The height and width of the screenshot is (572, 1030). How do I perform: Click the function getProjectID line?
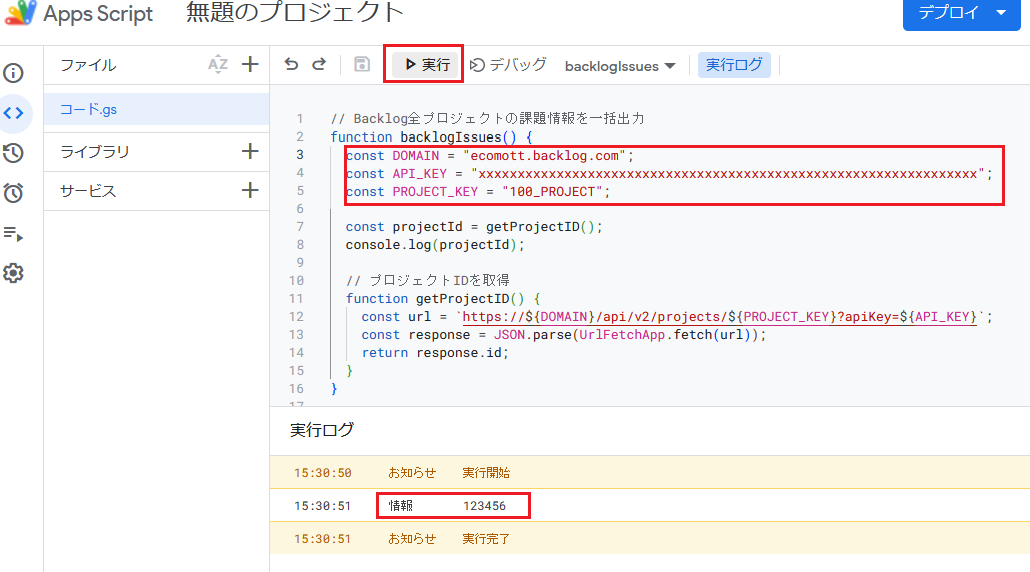pyautogui.click(x=443, y=299)
